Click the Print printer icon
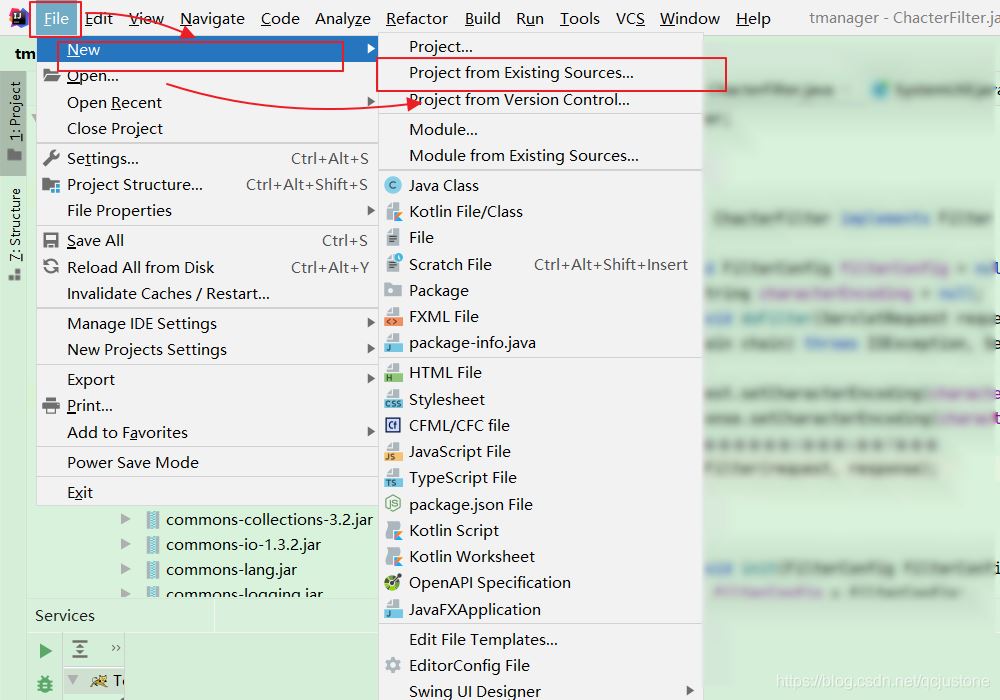Screen dimensions: 1000x700 pyautogui.click(x=51, y=405)
